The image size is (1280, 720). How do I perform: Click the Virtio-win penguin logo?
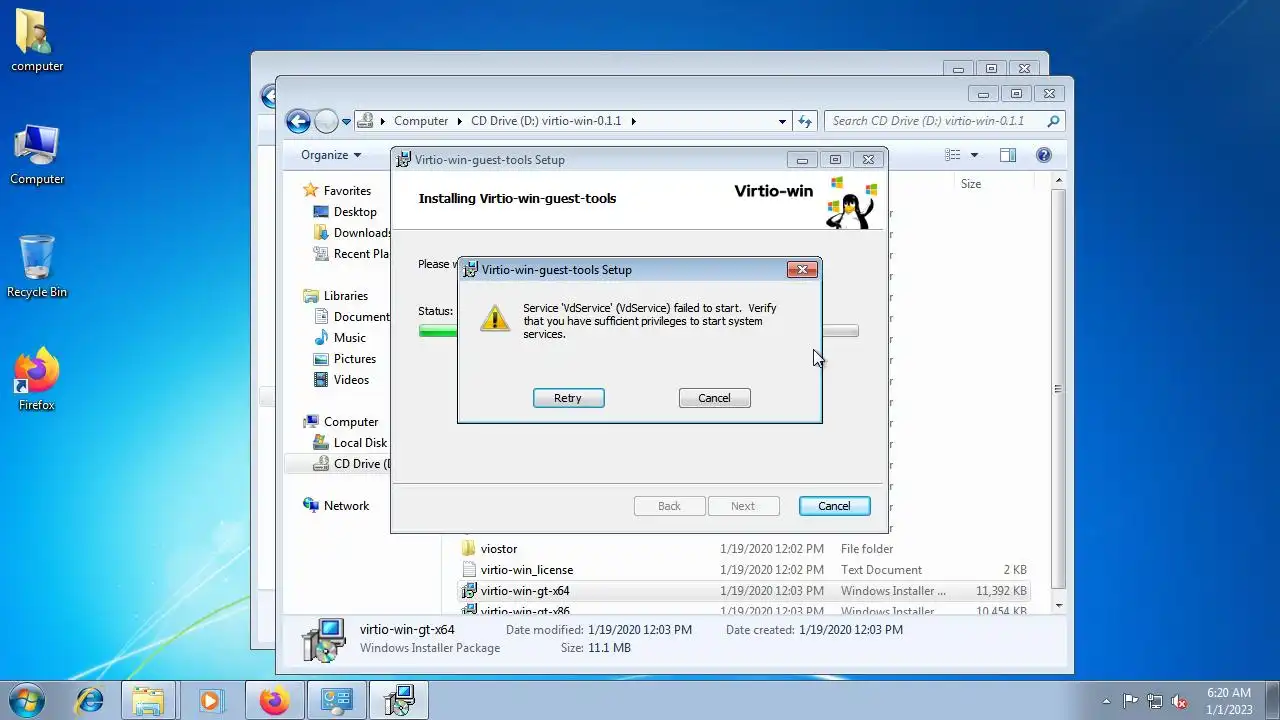(851, 203)
